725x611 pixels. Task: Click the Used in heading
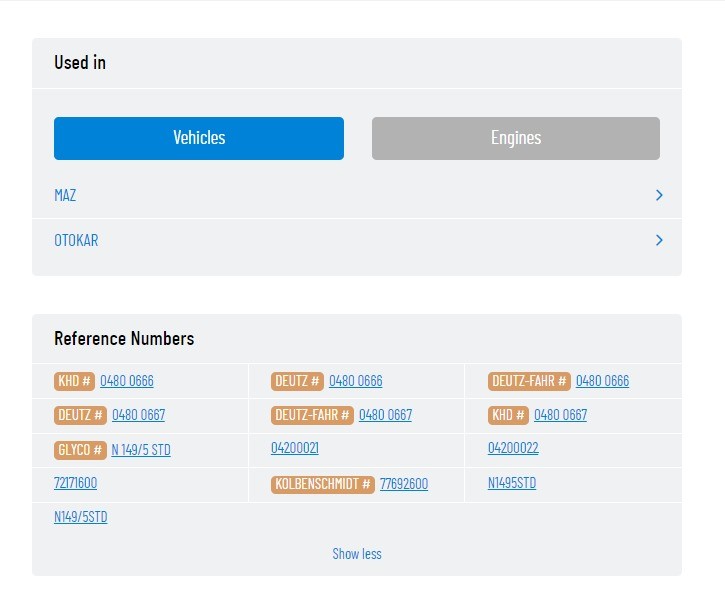coord(80,62)
